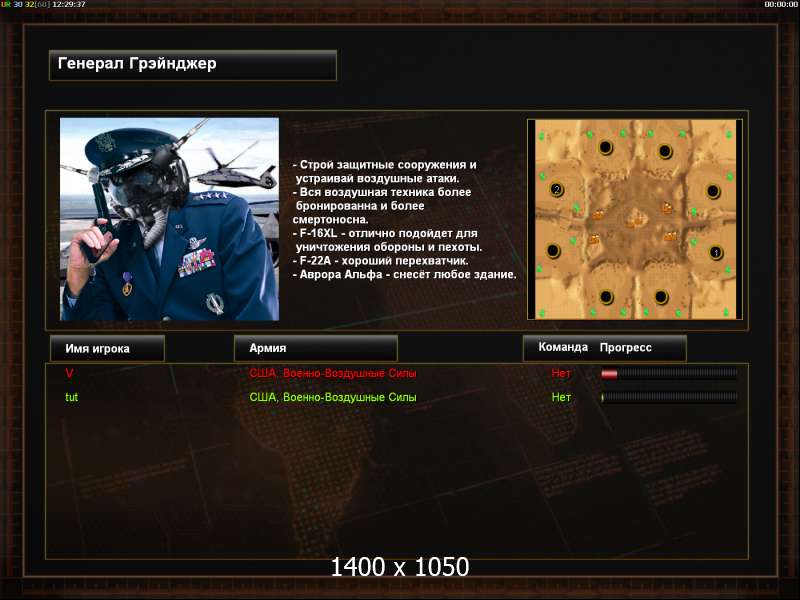This screenshot has width=800, height=600.
Task: Click the 'Армия' column header
Action: (316, 348)
